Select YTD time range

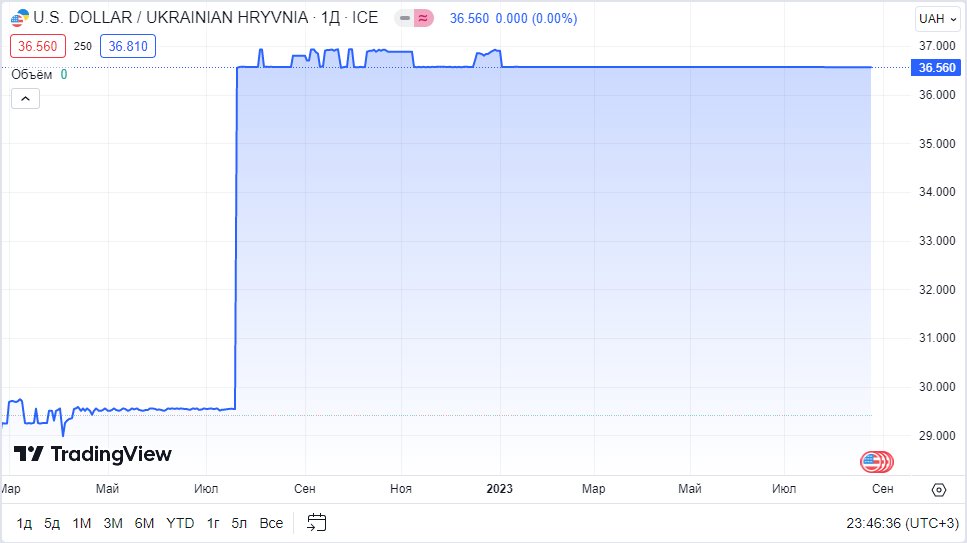180,522
